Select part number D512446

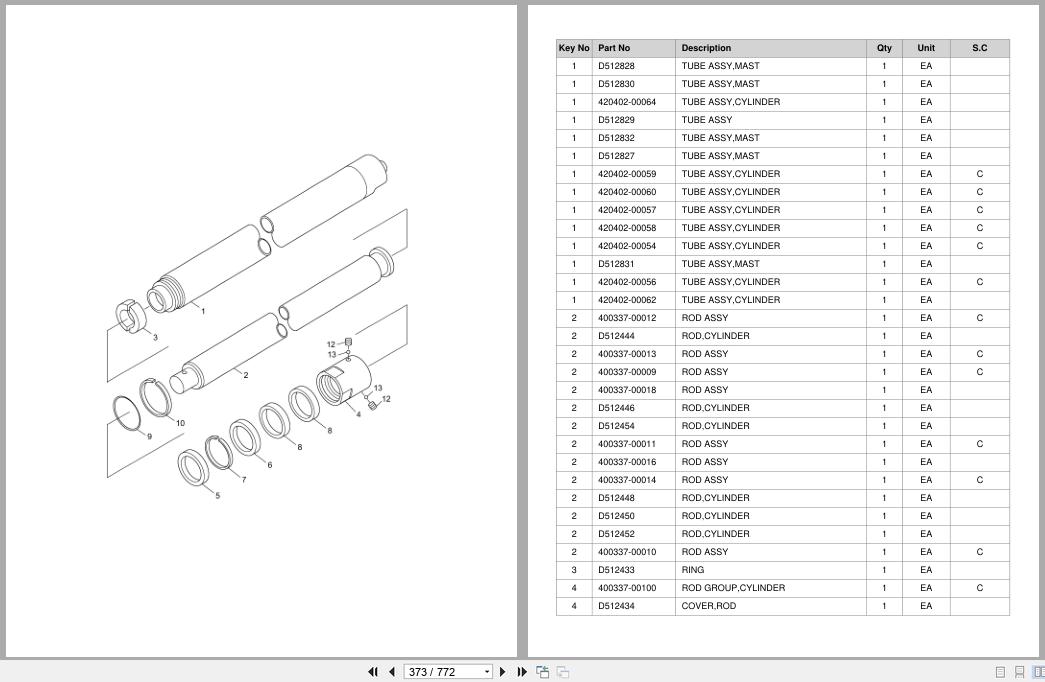pyautogui.click(x=616, y=408)
